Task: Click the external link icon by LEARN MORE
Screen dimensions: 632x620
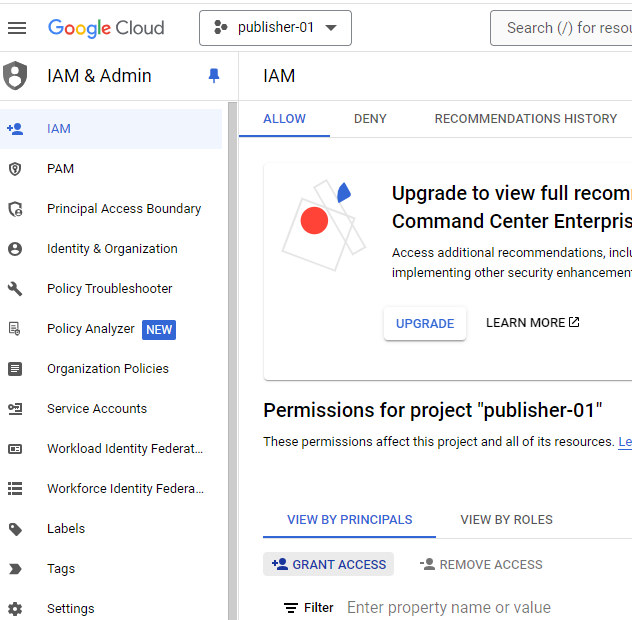Action: (x=574, y=322)
